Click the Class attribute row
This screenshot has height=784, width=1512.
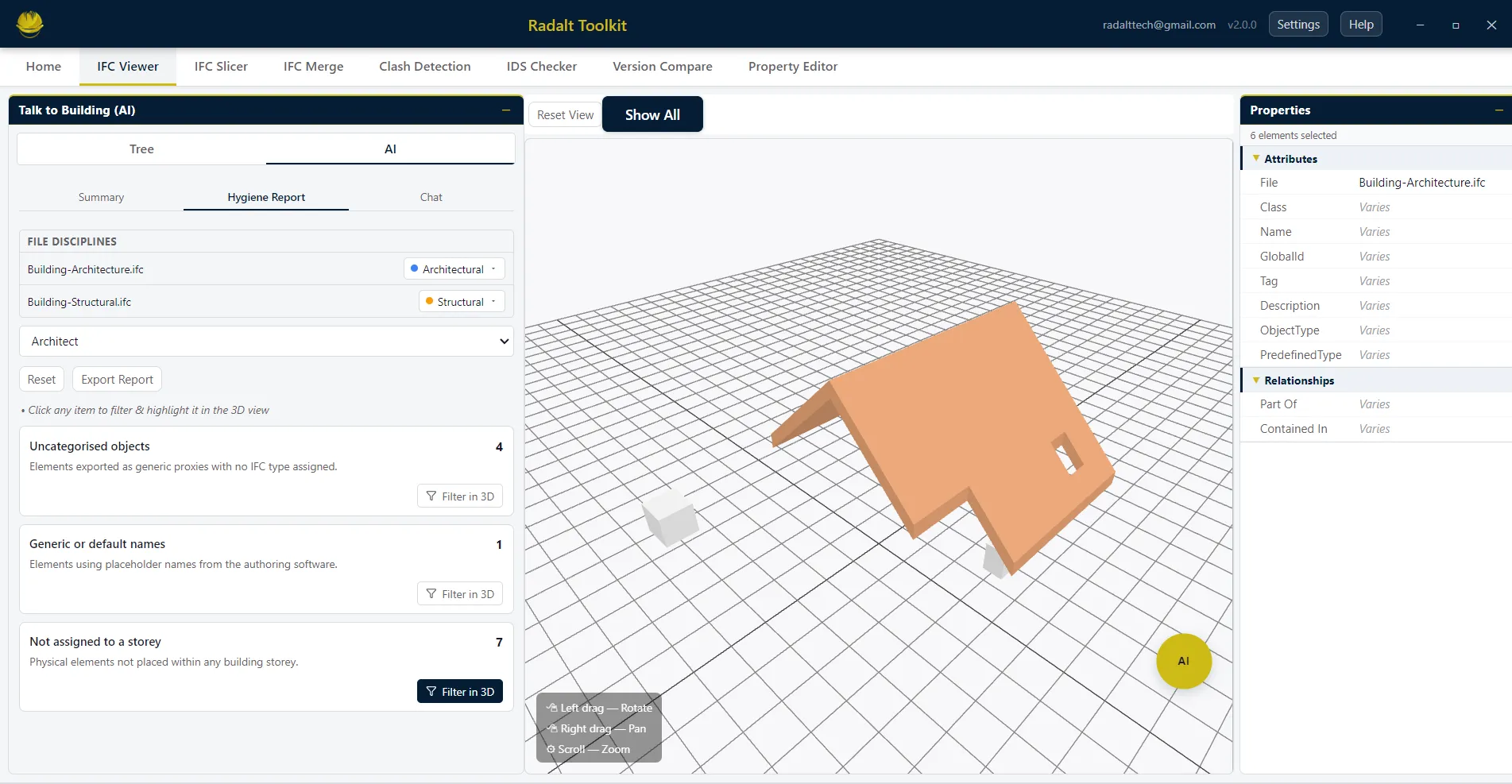pos(1376,207)
